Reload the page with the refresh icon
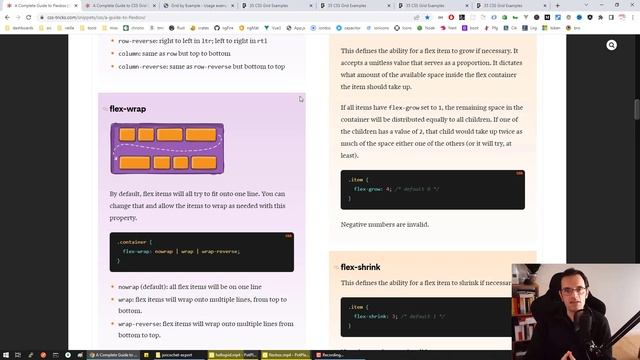This screenshot has width=640, height=360. click(29, 18)
